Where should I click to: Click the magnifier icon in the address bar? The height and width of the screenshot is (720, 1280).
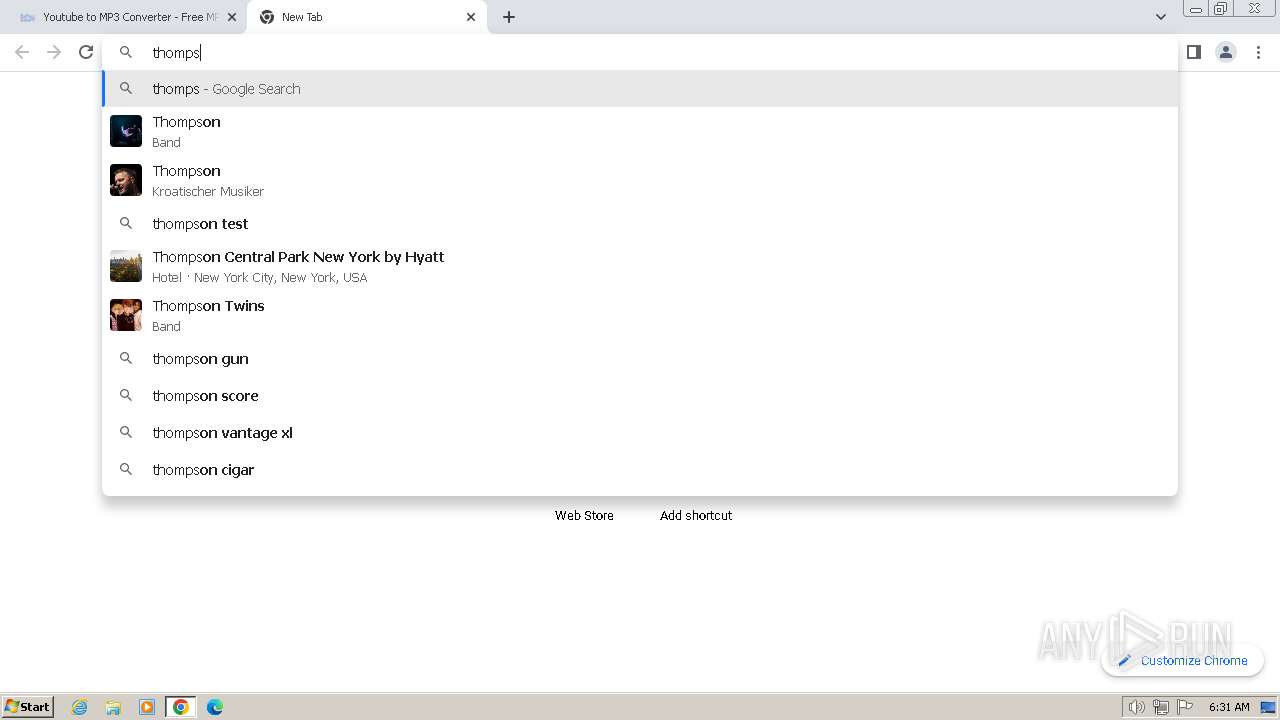(126, 52)
